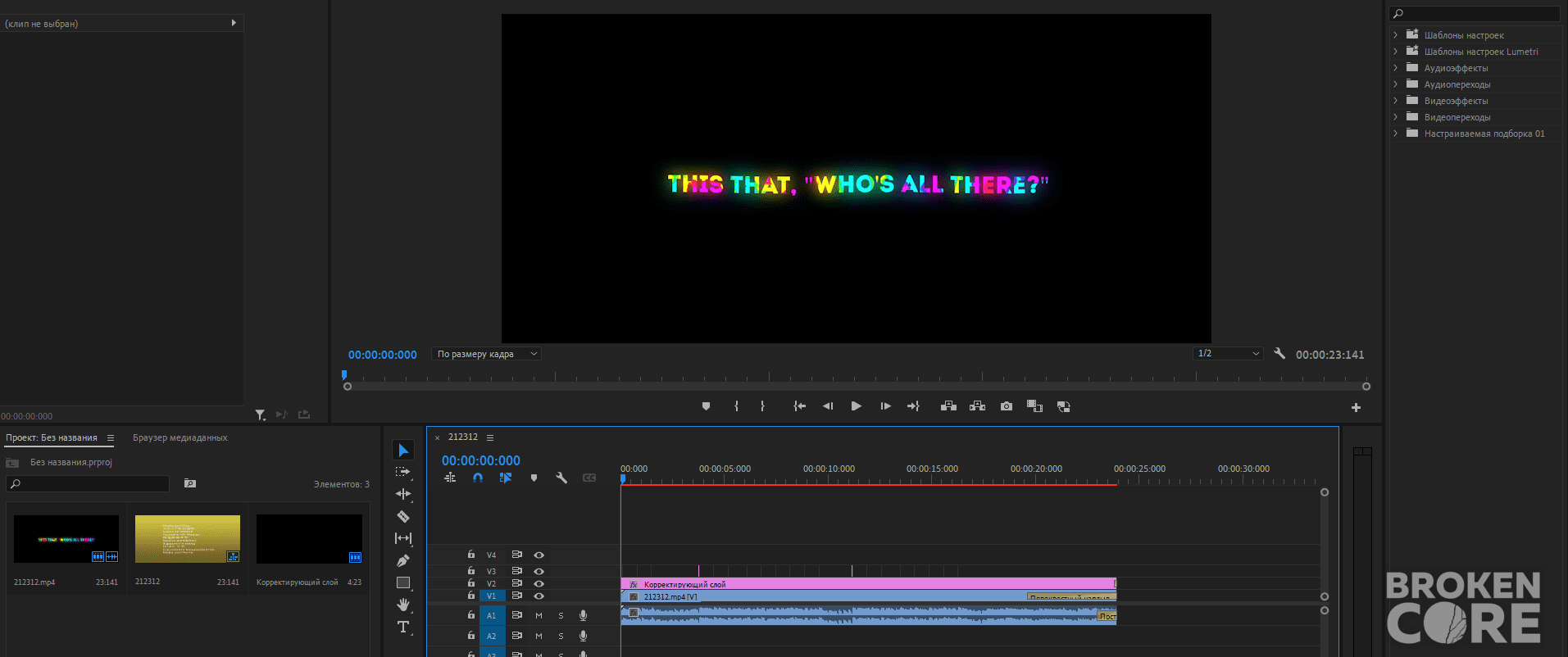Select the Pen tool
1568x657 pixels.
coord(402,560)
